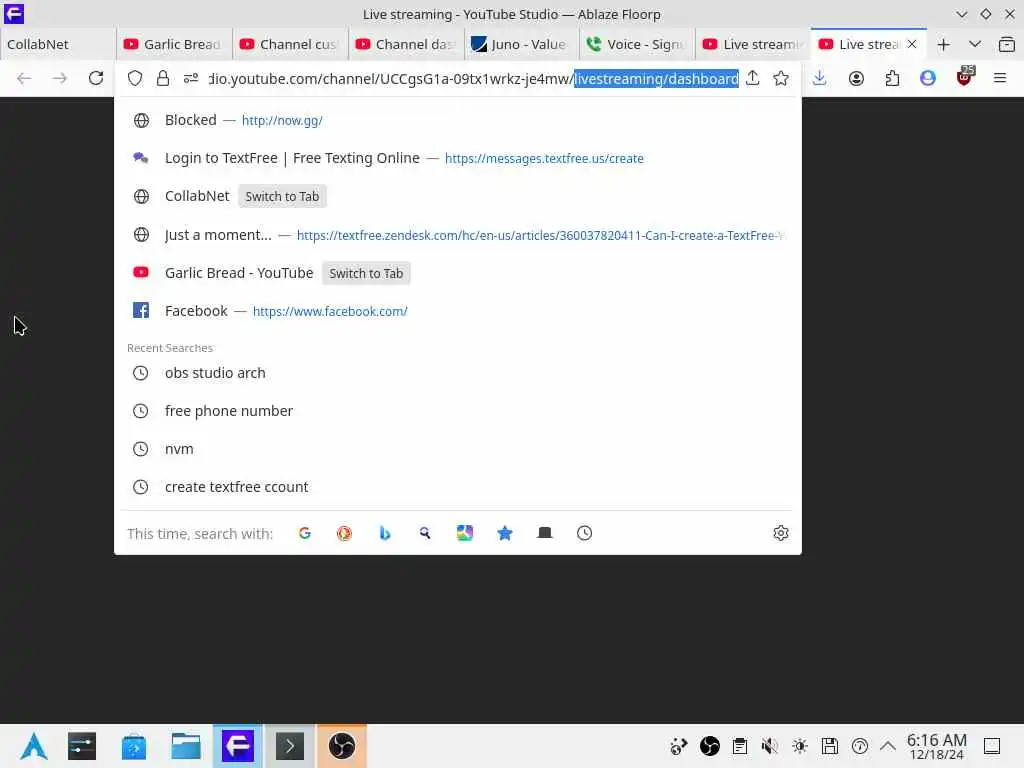
Task: Expand the list all tabs chevron
Action: point(974,44)
